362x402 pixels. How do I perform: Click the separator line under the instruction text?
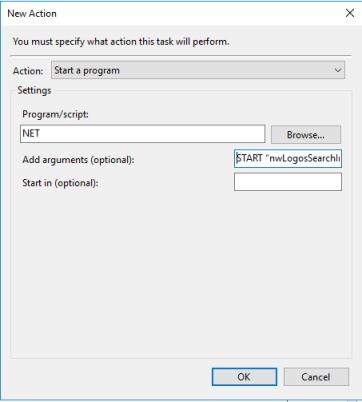point(181,55)
